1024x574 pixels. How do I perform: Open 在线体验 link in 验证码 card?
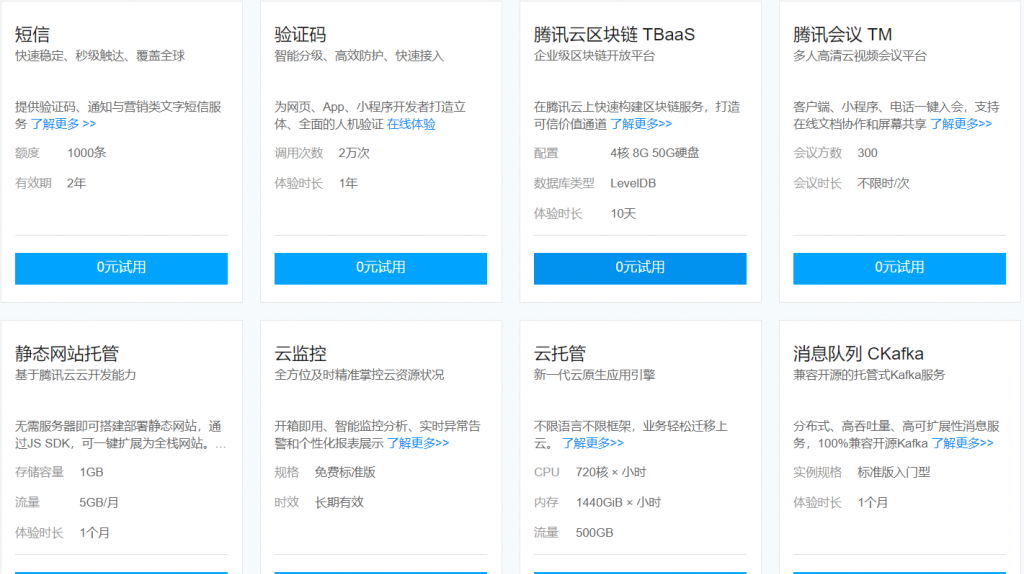[x=411, y=124]
